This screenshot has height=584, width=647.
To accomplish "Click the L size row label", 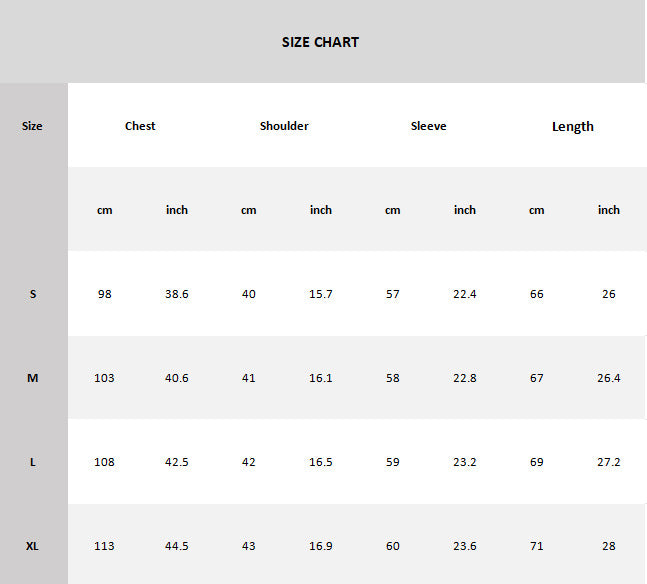I will (33, 462).
